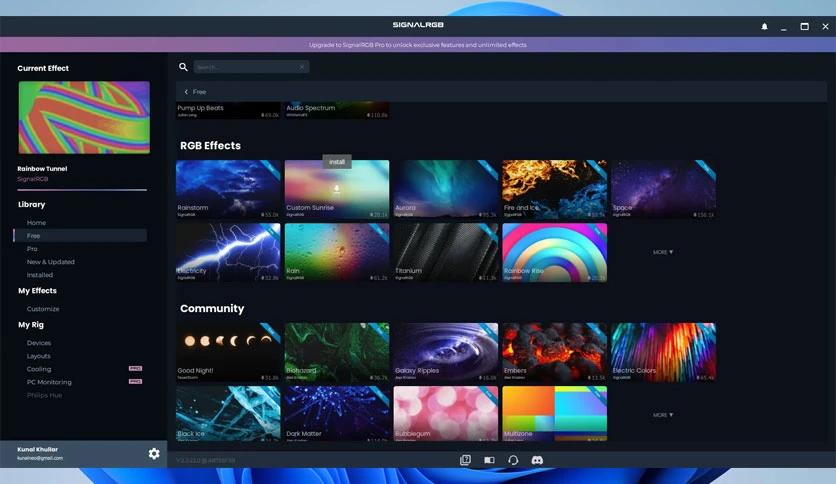This screenshot has width=836, height=484.
Task: Click download icon on Custom Sunrise
Action: coord(336,189)
